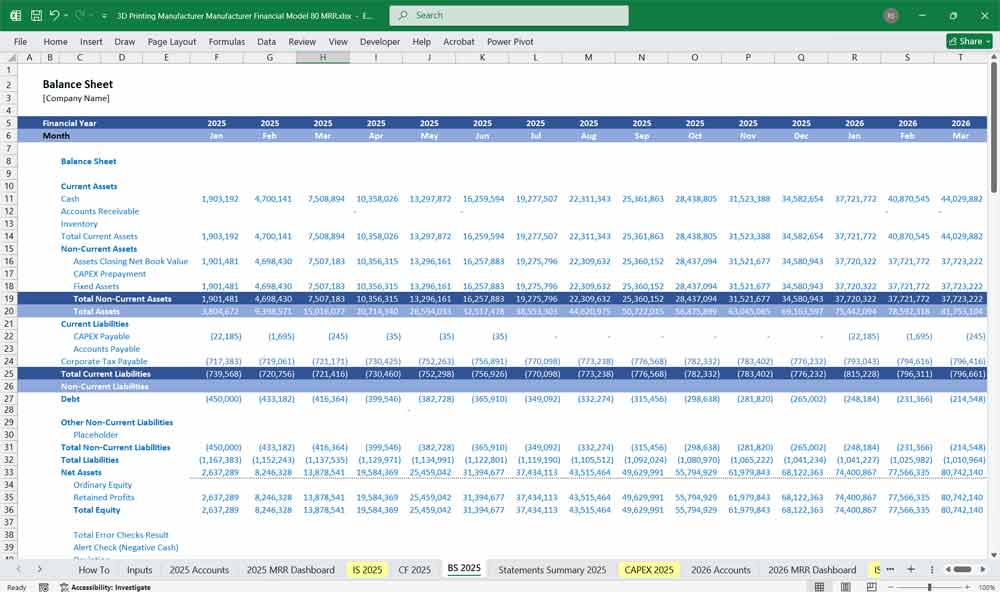The height and width of the screenshot is (592, 1000).
Task: Switch to Page Layout view icon
Action: (845, 587)
